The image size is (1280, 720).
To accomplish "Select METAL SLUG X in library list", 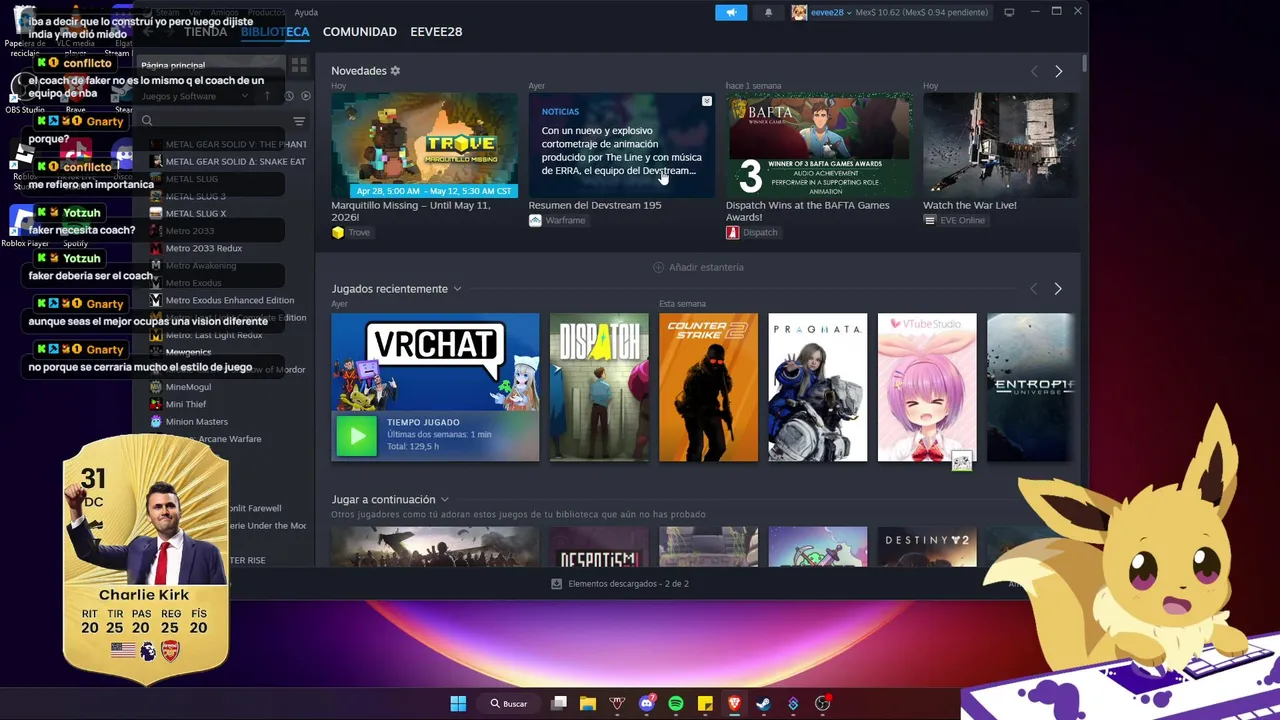I will pos(196,214).
